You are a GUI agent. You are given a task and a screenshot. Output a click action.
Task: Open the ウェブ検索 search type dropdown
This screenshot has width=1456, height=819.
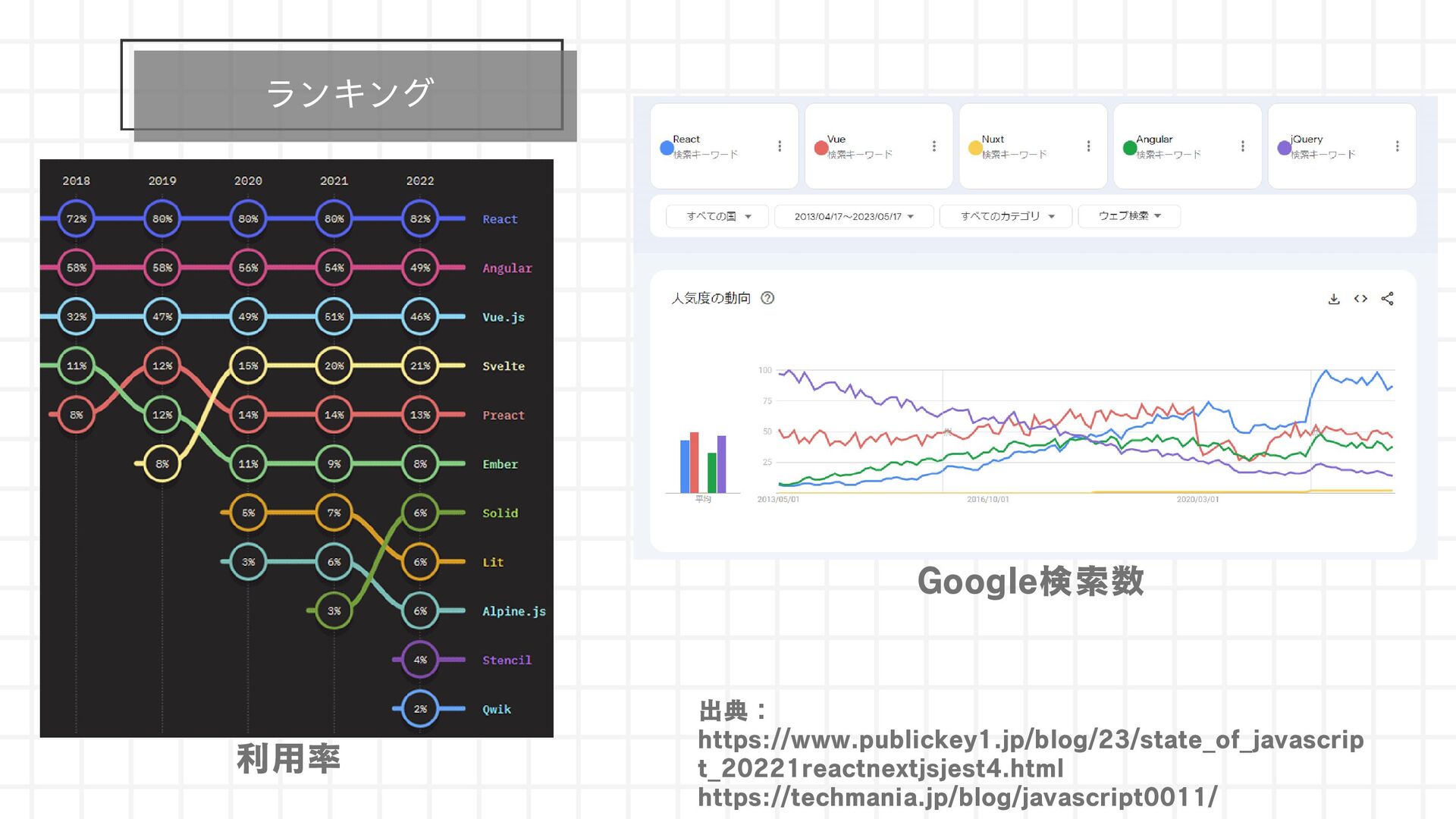click(x=1129, y=216)
